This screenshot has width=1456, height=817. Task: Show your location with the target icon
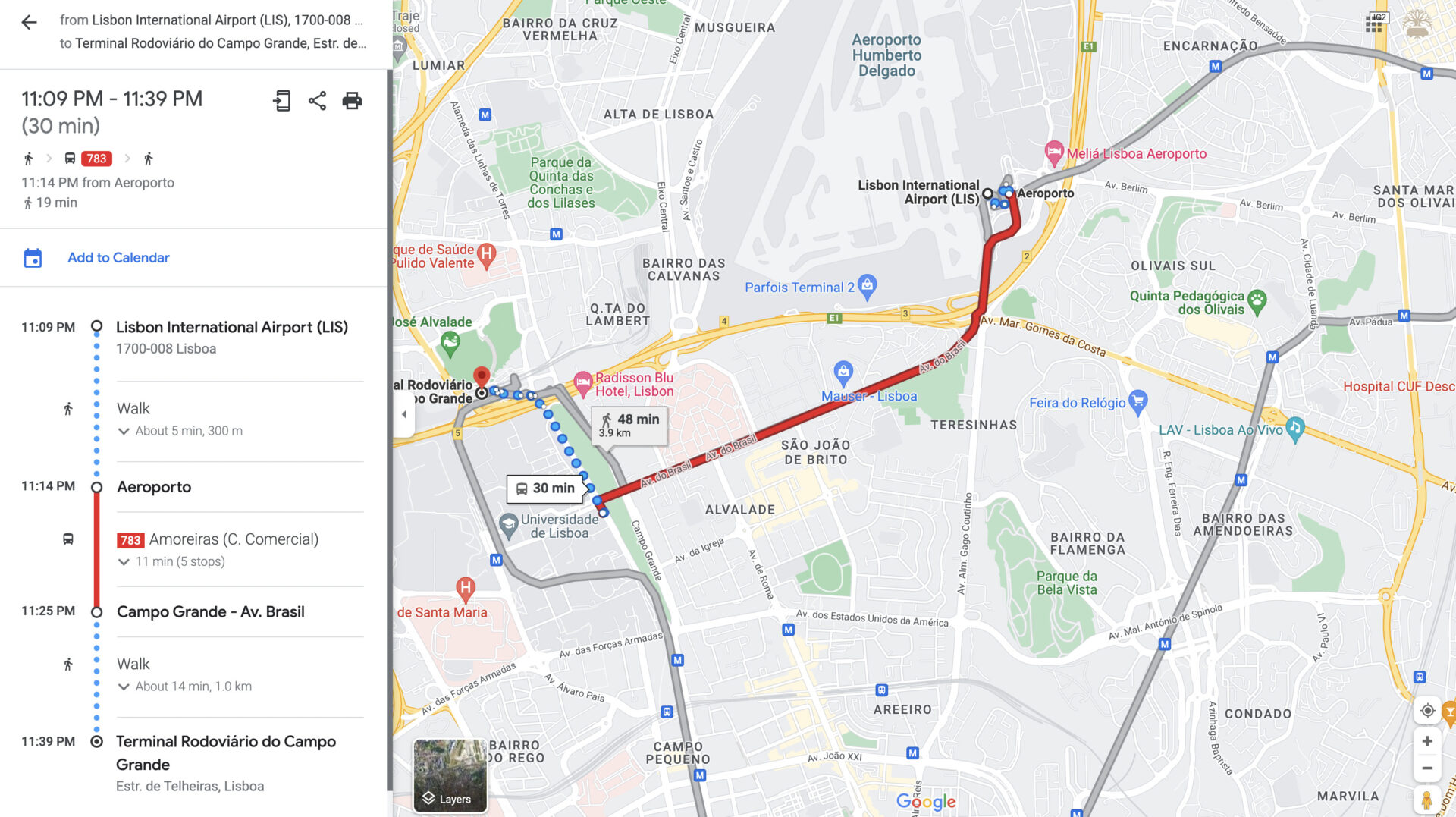click(x=1427, y=711)
